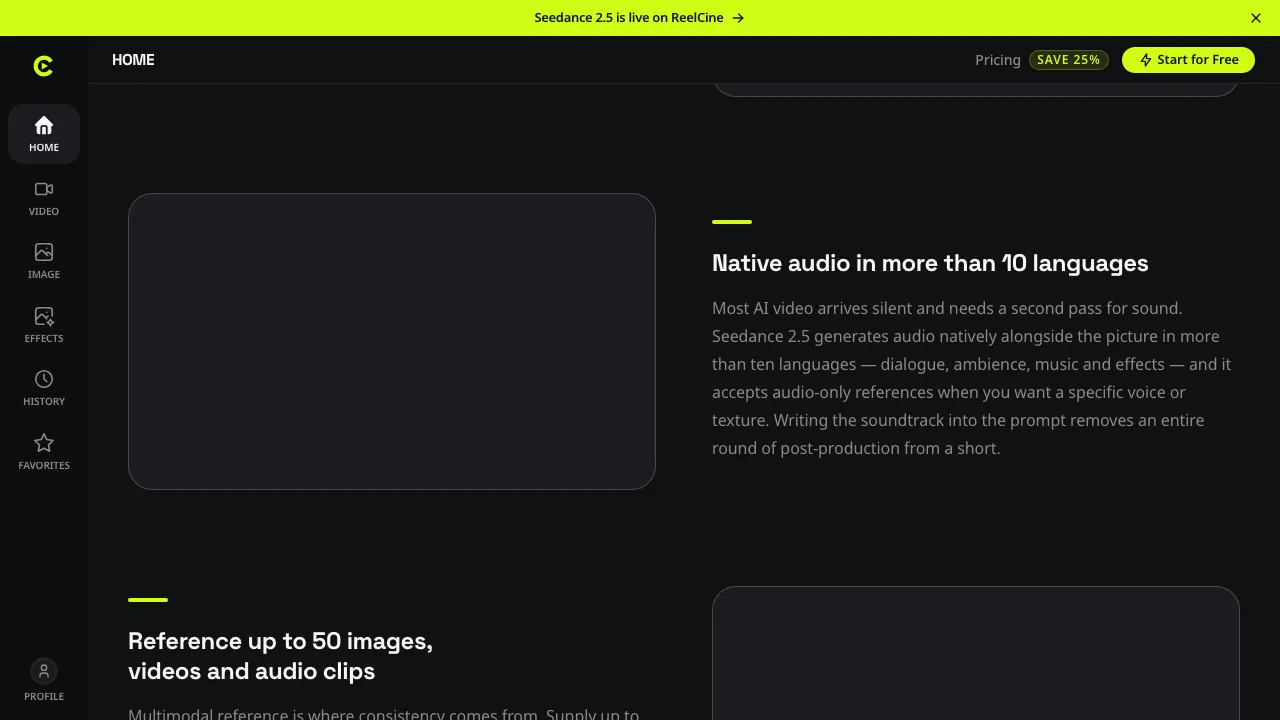The image size is (1280, 720).
Task: Open the Effects sidebar item
Action: [x=44, y=325]
